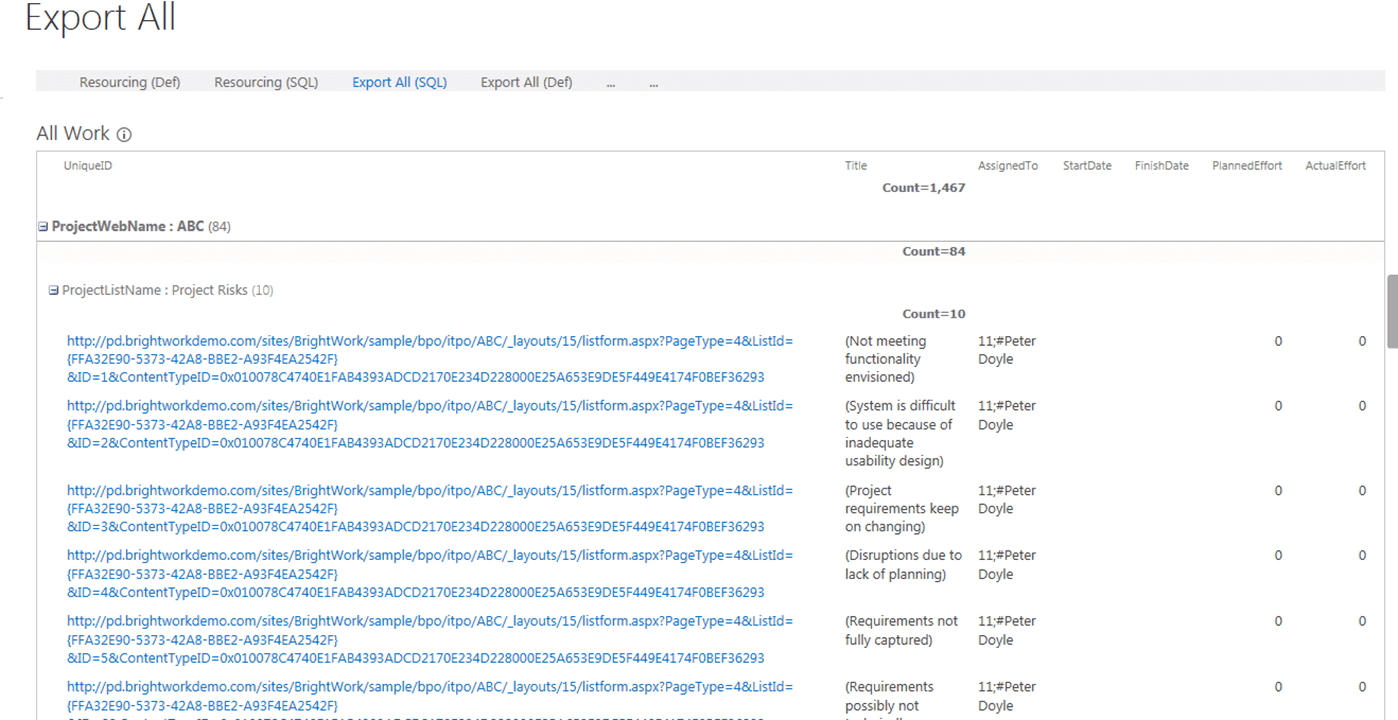
Task: Click title (Not meeting functionality envisioned)
Action: (887, 359)
